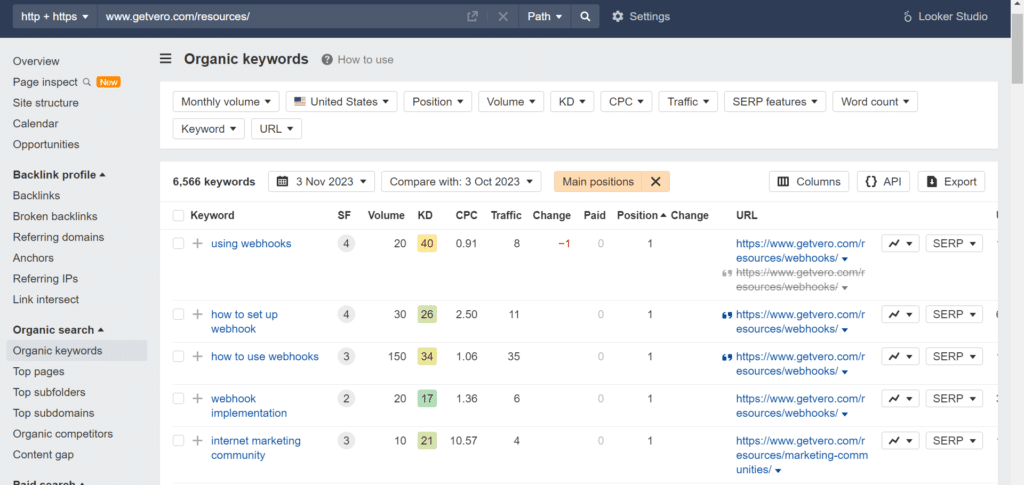This screenshot has width=1024, height=485.
Task: Check the how to use webhooks checkbox
Action: pos(178,356)
